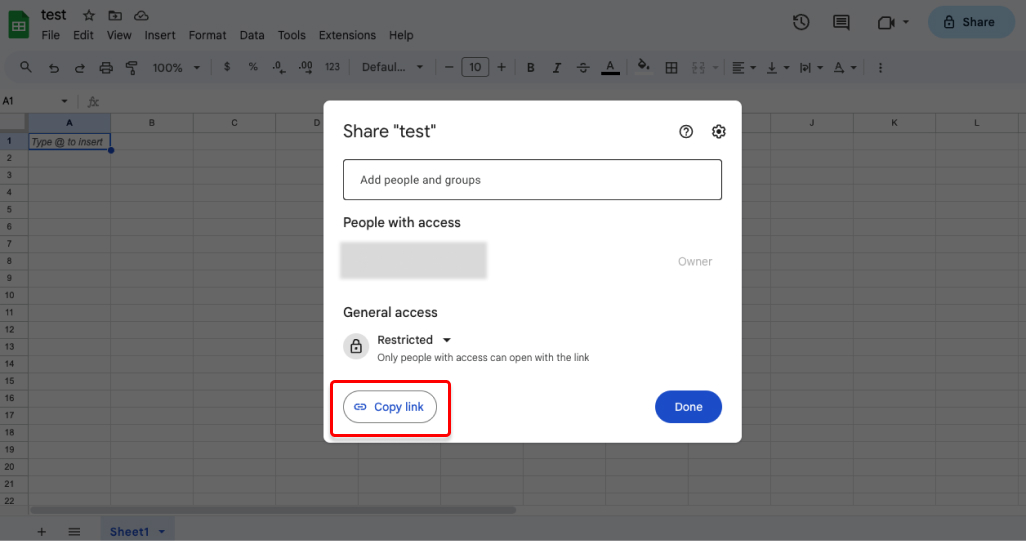Open text rotation dropdown
Screen dimensions: 1026x541
pyautogui.click(x=845, y=67)
